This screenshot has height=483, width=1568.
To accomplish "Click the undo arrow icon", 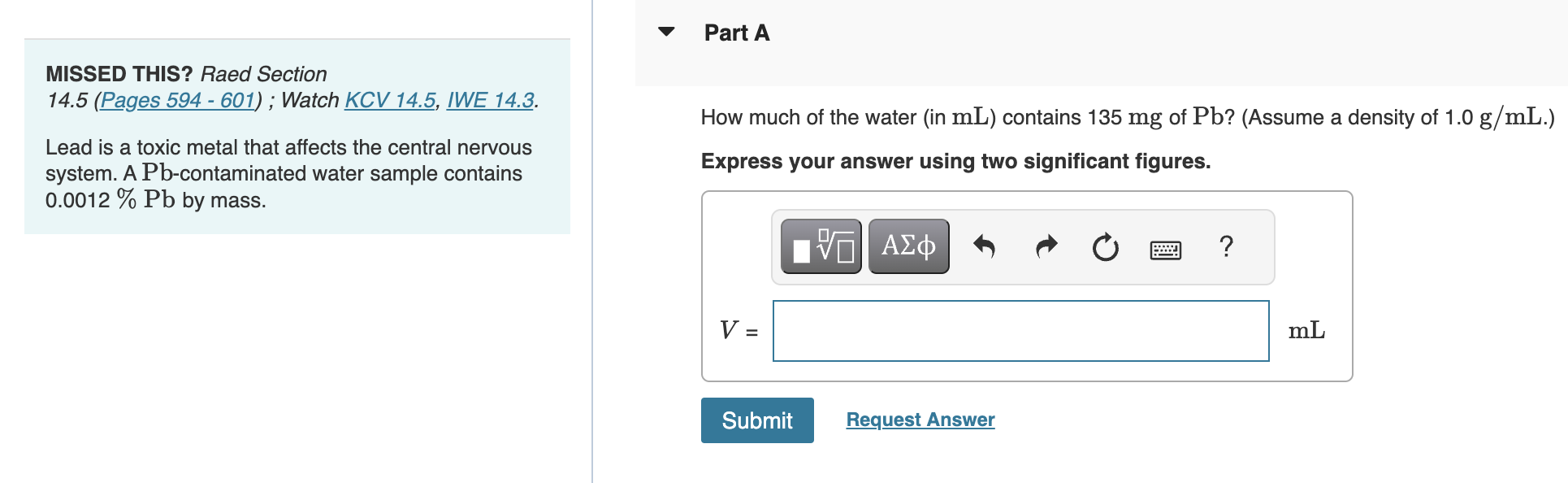I will tap(984, 246).
